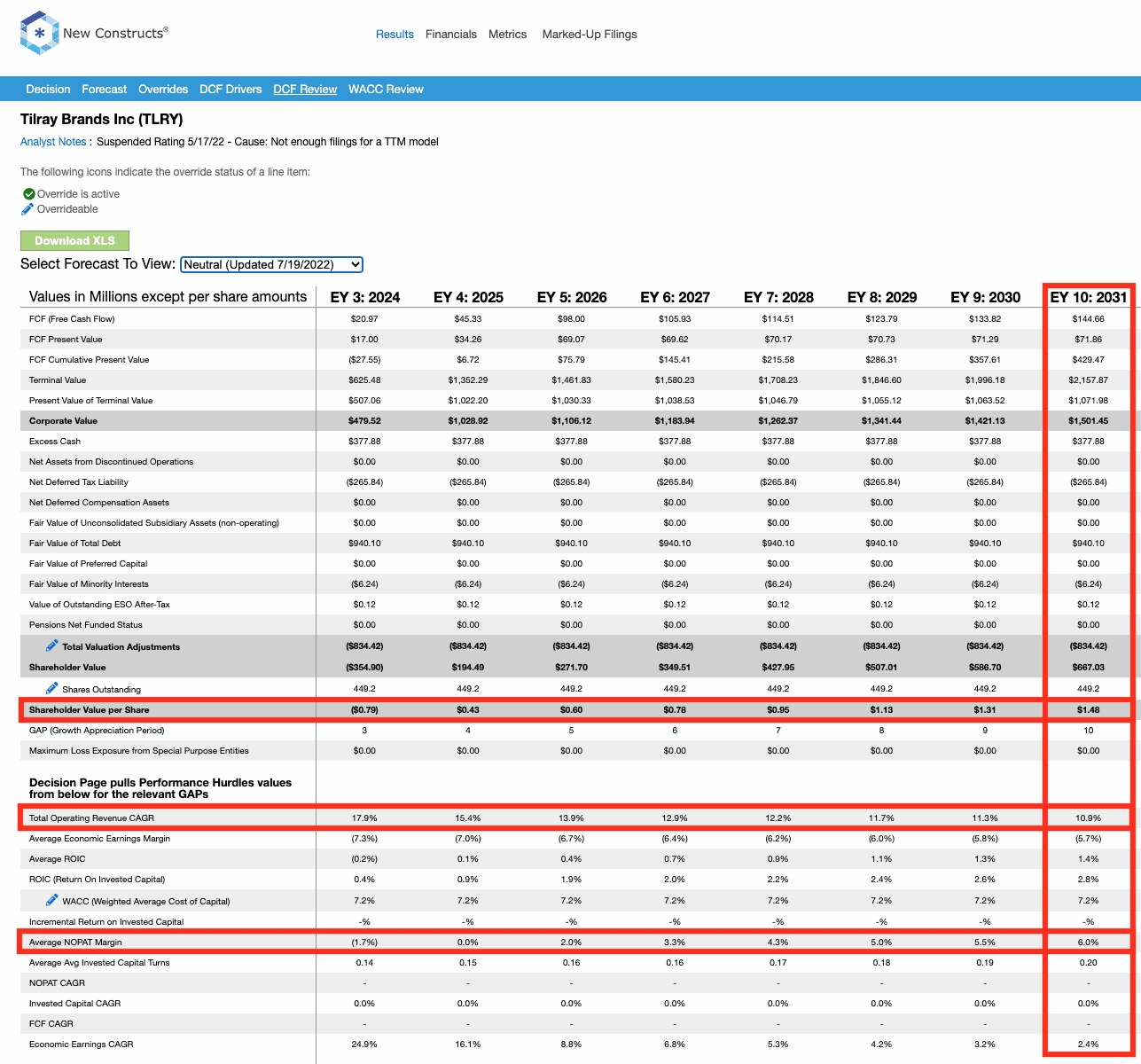The width and height of the screenshot is (1141, 1064).
Task: Click the EY 9: 2030 column header
Action: (986, 297)
